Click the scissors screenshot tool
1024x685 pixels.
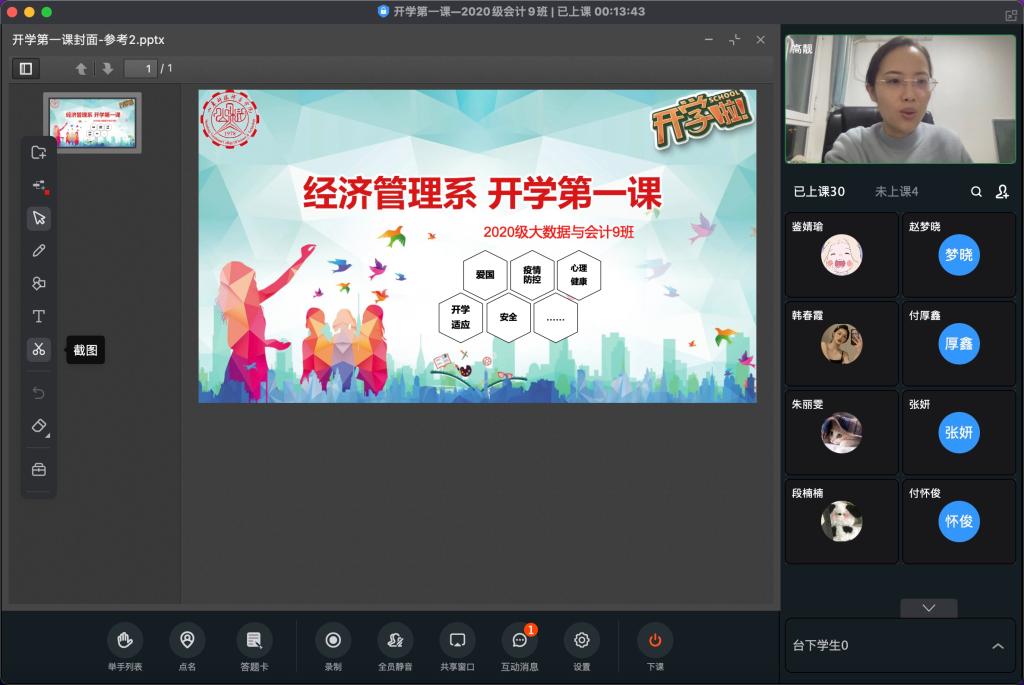39,349
